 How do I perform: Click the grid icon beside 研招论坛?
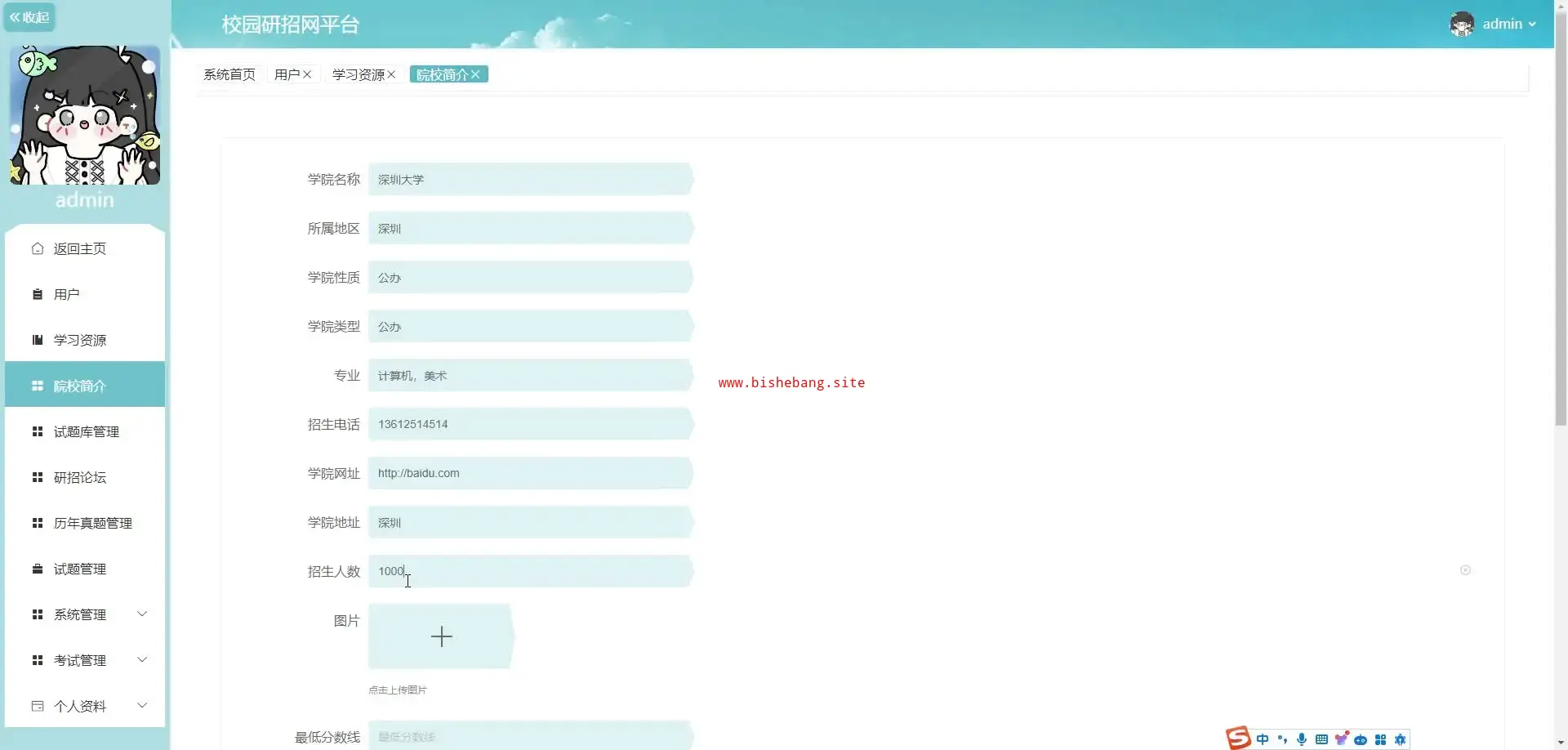pos(38,477)
